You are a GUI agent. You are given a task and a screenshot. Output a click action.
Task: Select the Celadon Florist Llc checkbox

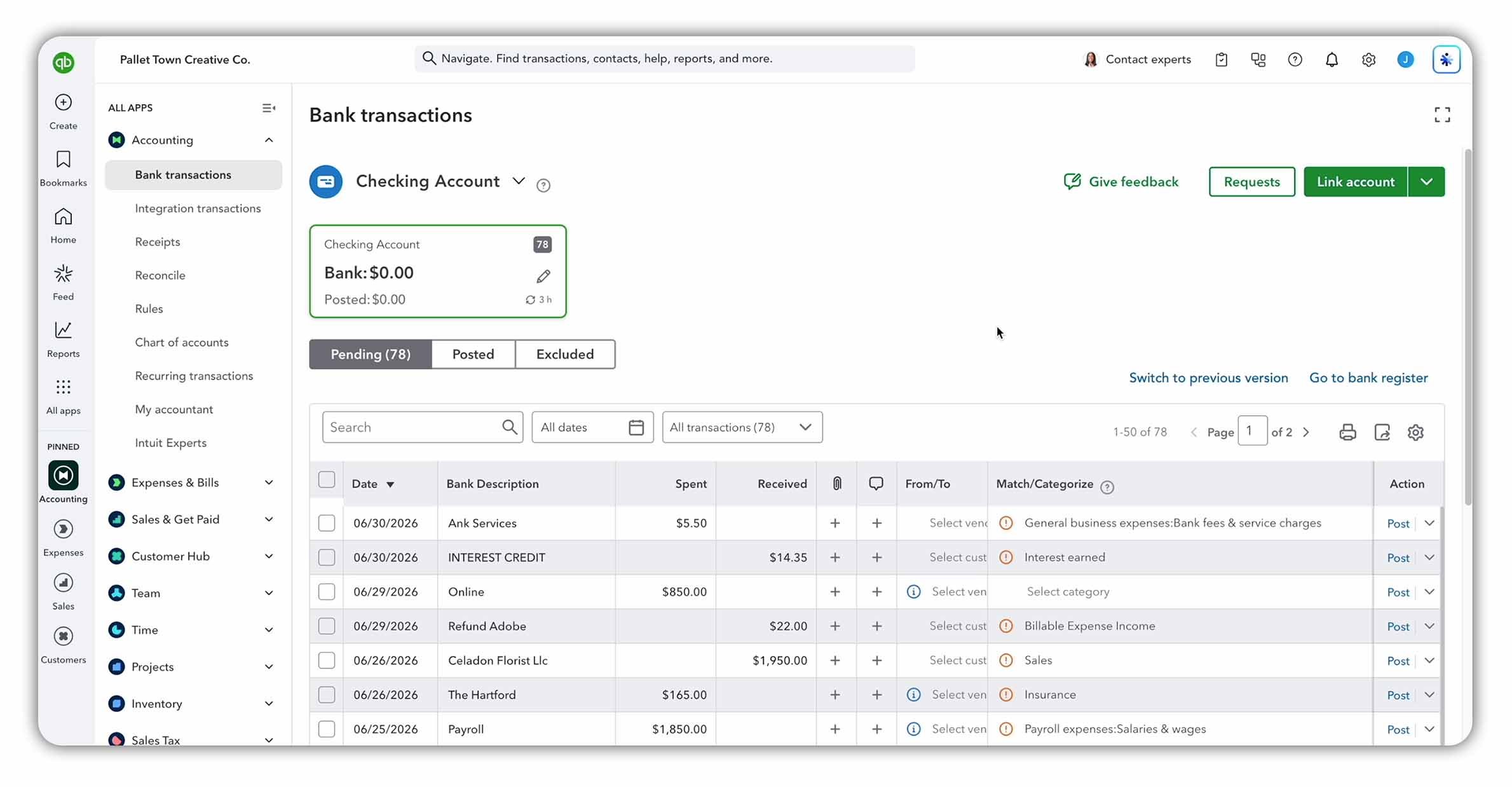[327, 660]
